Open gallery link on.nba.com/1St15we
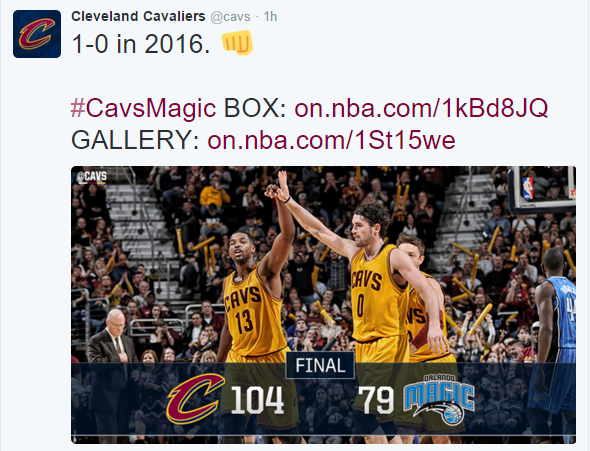590x451 pixels. tap(331, 140)
